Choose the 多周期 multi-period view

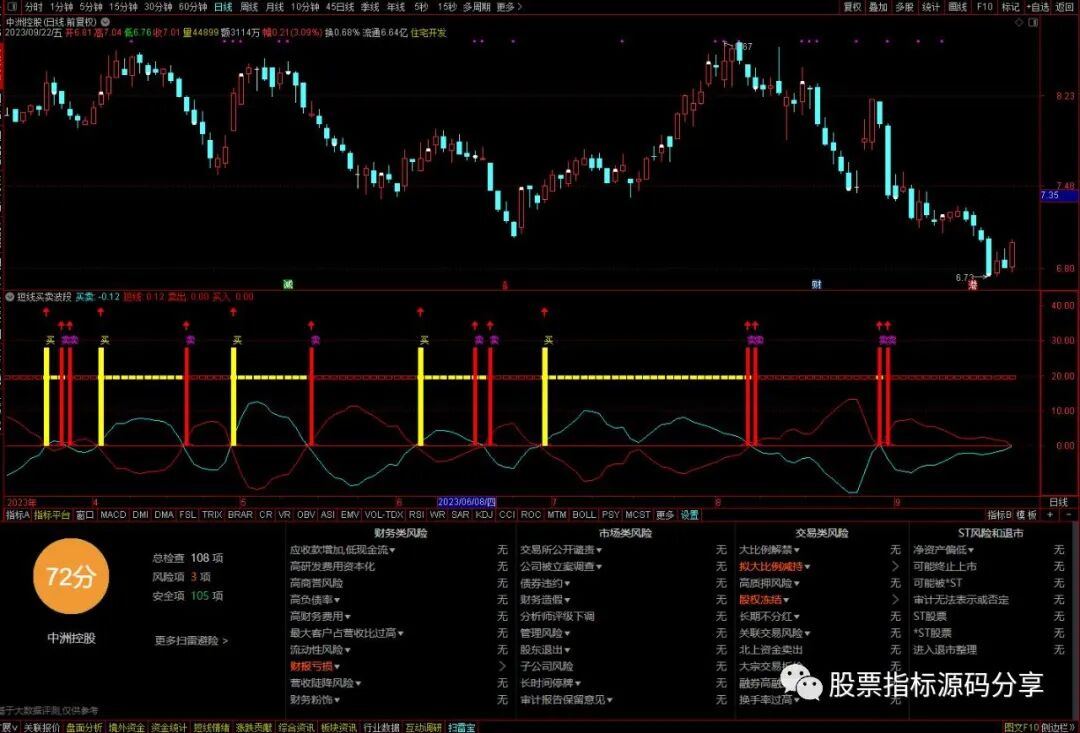pos(476,7)
